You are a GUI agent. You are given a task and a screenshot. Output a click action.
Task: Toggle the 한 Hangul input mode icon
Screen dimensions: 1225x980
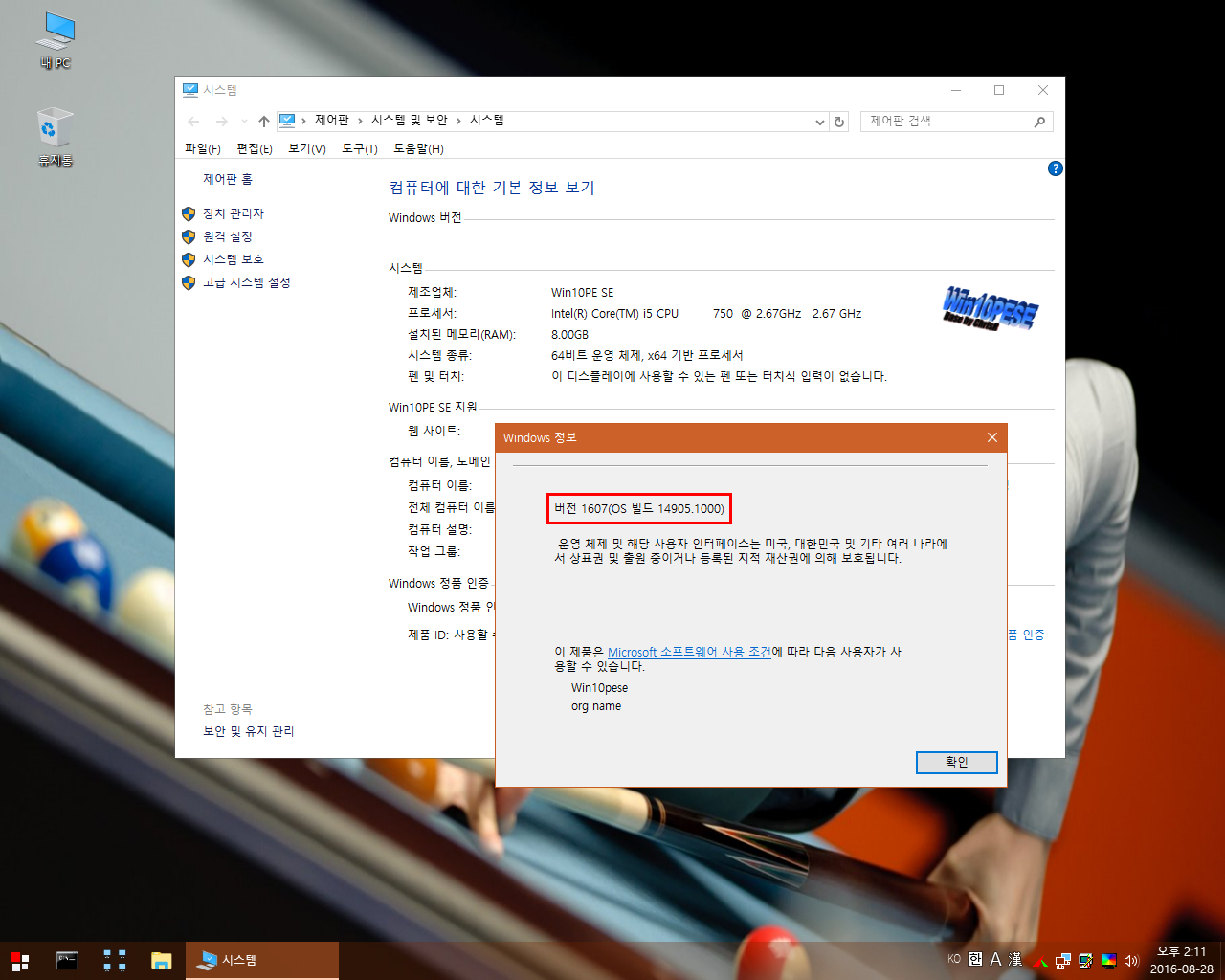pyautogui.click(x=975, y=959)
